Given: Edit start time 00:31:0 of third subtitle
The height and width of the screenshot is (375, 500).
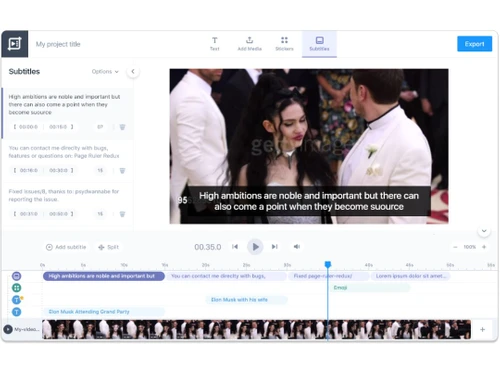Looking at the screenshot, I should point(28,214).
